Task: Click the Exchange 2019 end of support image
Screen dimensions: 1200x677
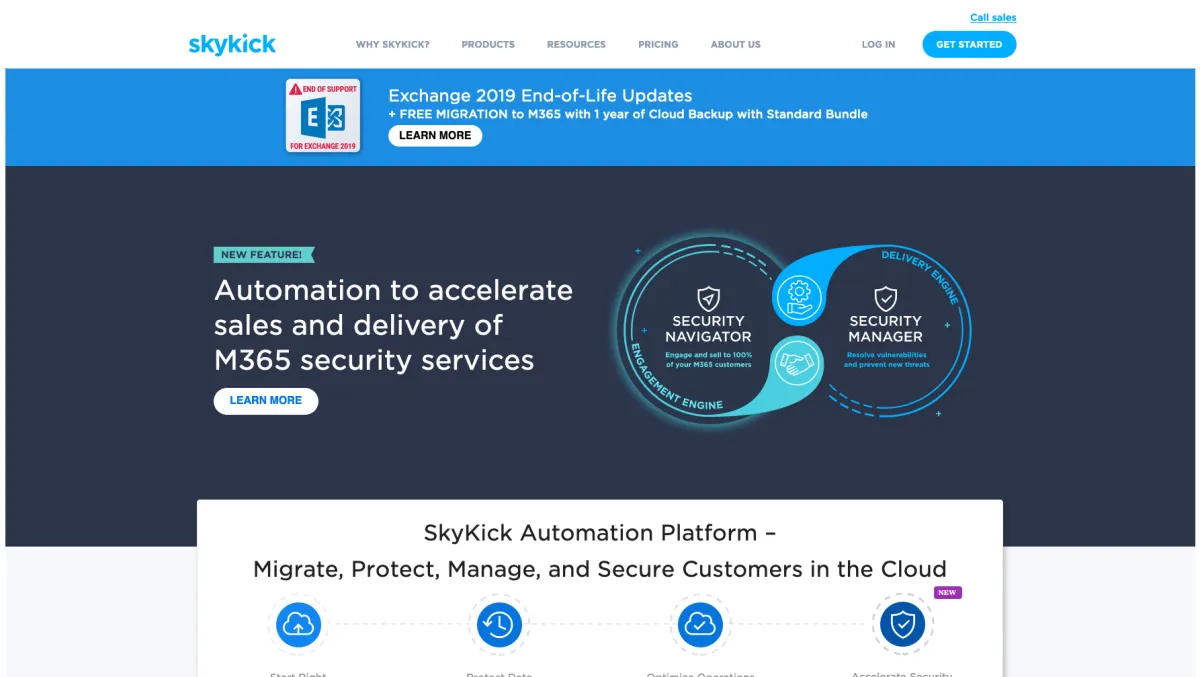Action: 323,116
